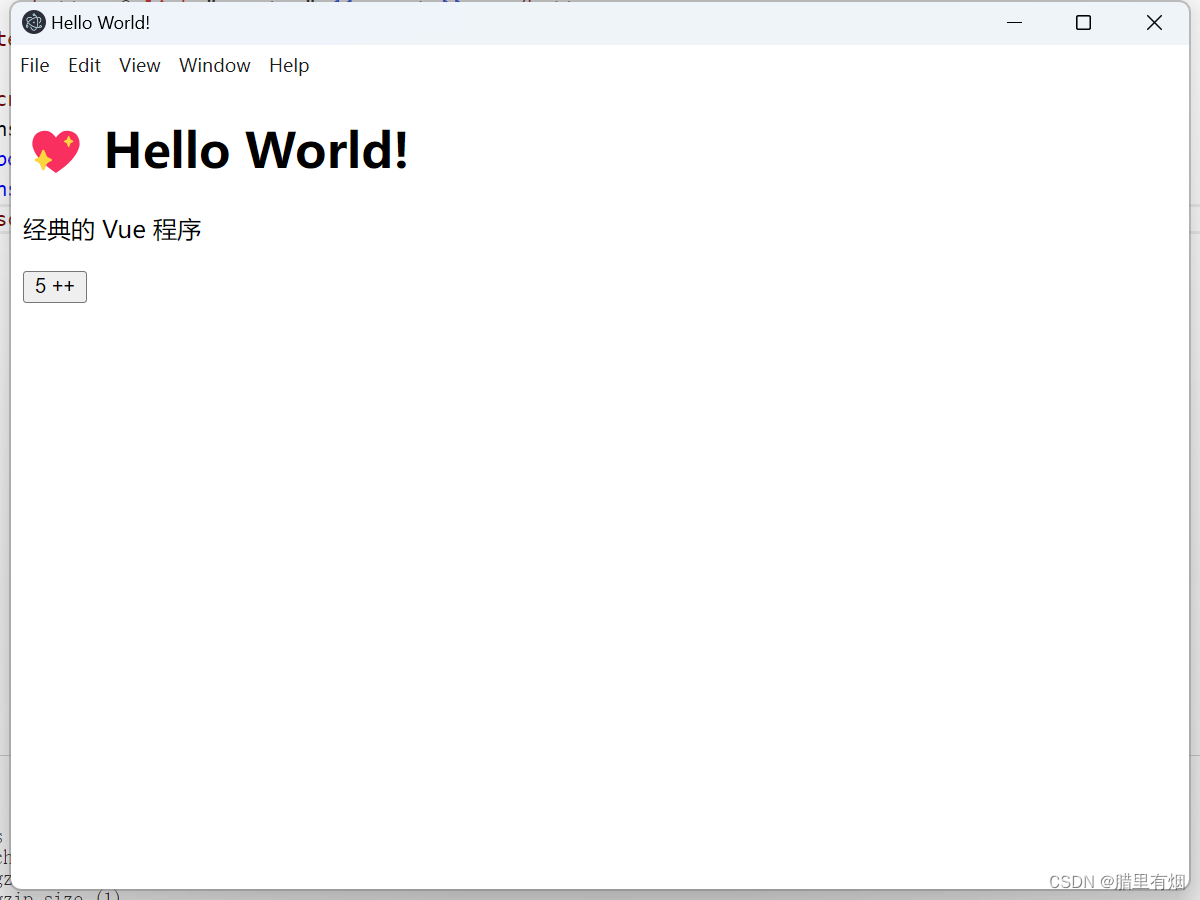The width and height of the screenshot is (1200, 900).
Task: Open the Edit menu
Action: point(84,65)
